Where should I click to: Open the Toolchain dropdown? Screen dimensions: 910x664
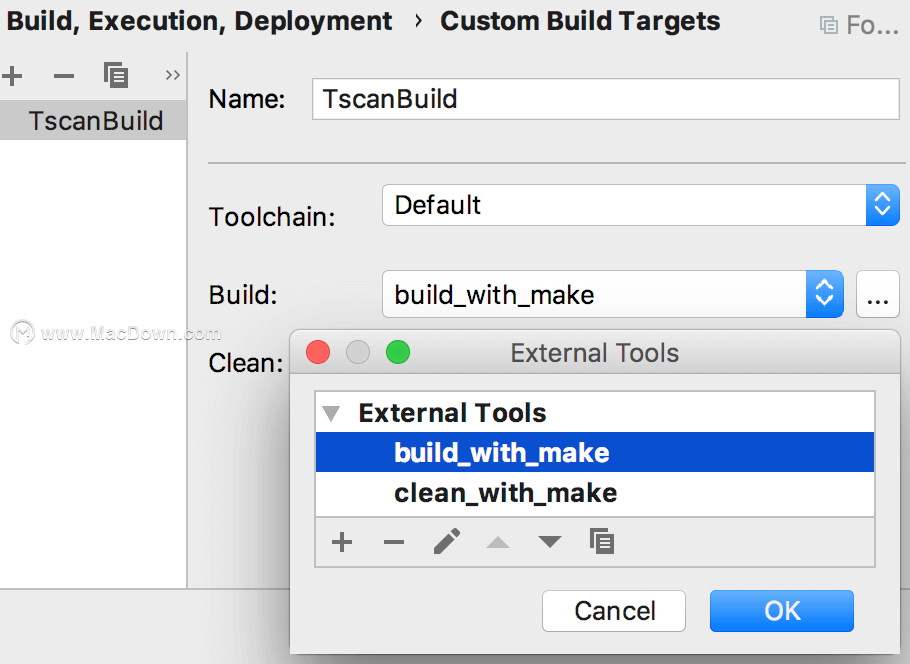(641, 205)
